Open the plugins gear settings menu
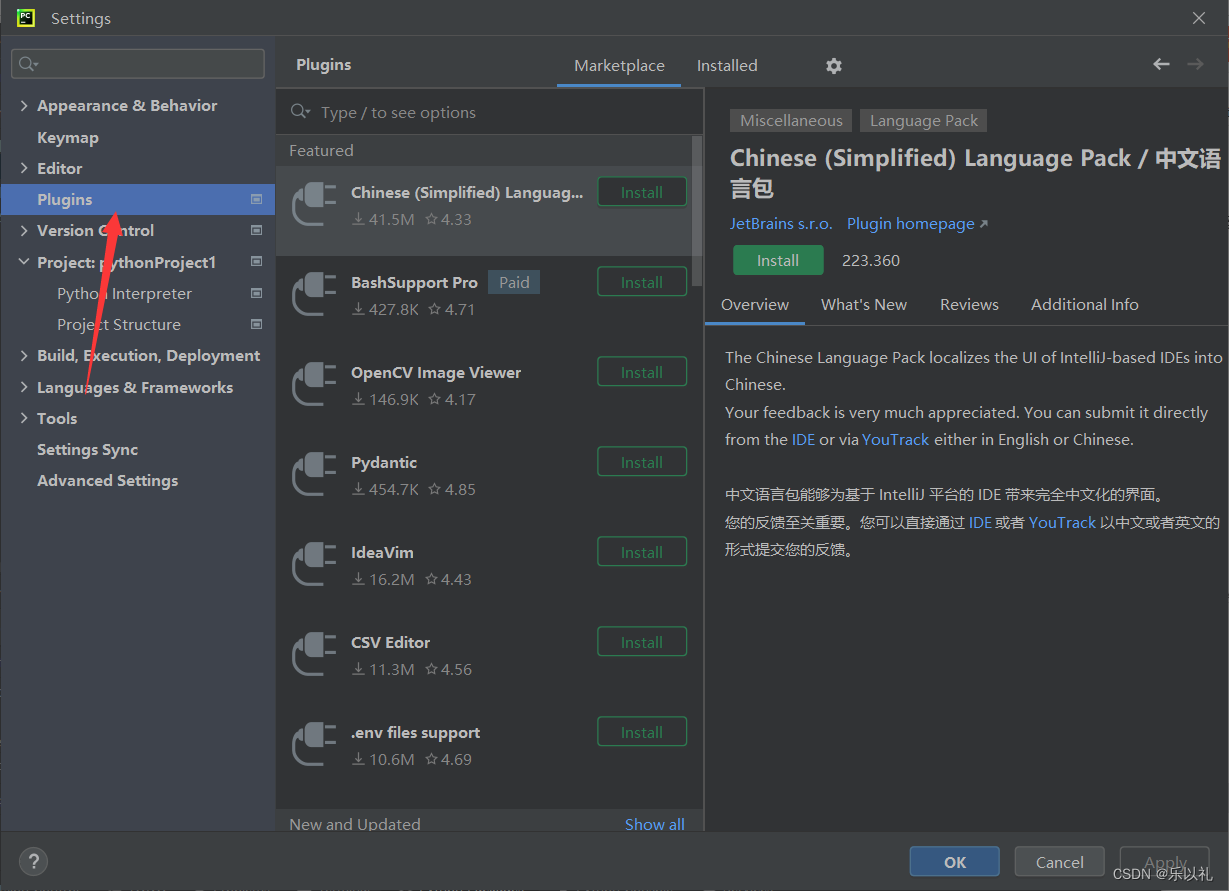 pyautogui.click(x=834, y=66)
